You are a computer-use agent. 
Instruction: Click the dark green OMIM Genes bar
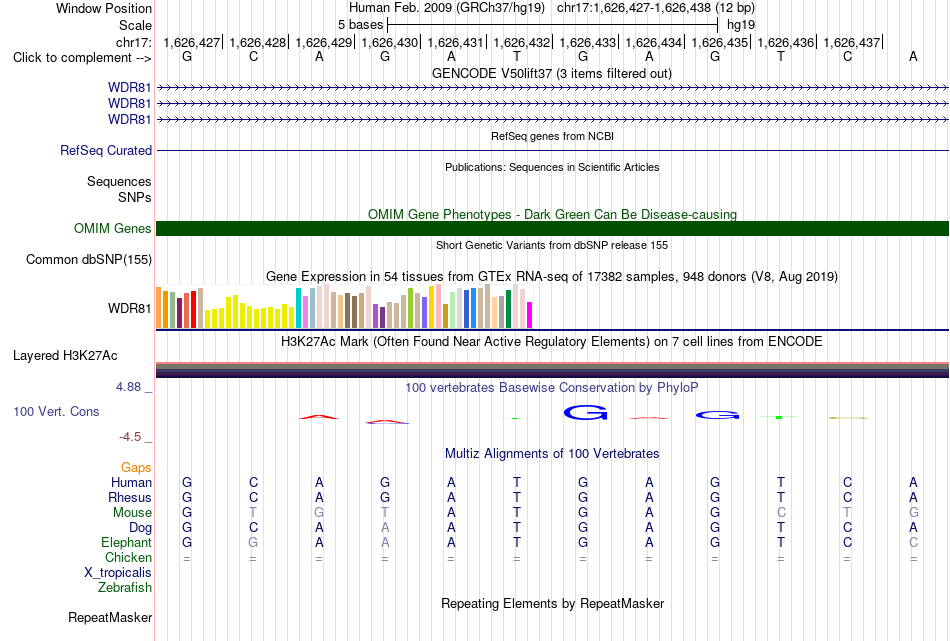(x=552, y=228)
